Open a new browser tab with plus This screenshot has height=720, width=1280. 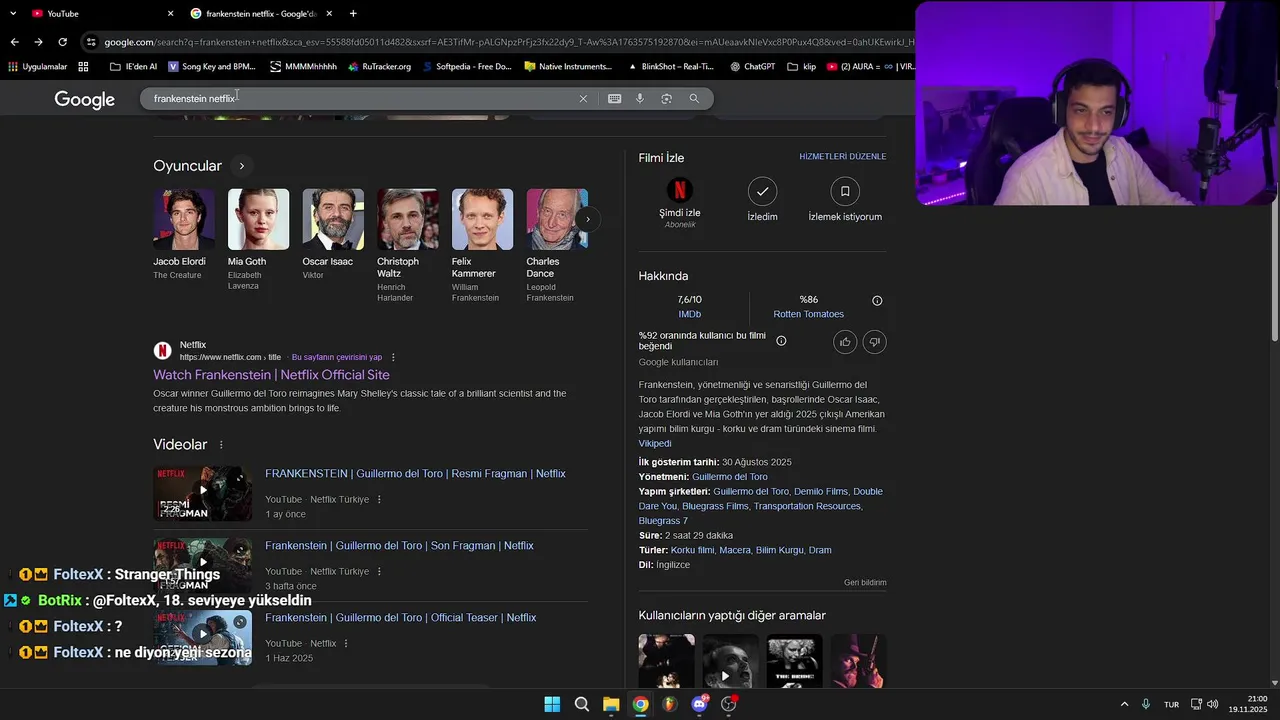tap(353, 13)
